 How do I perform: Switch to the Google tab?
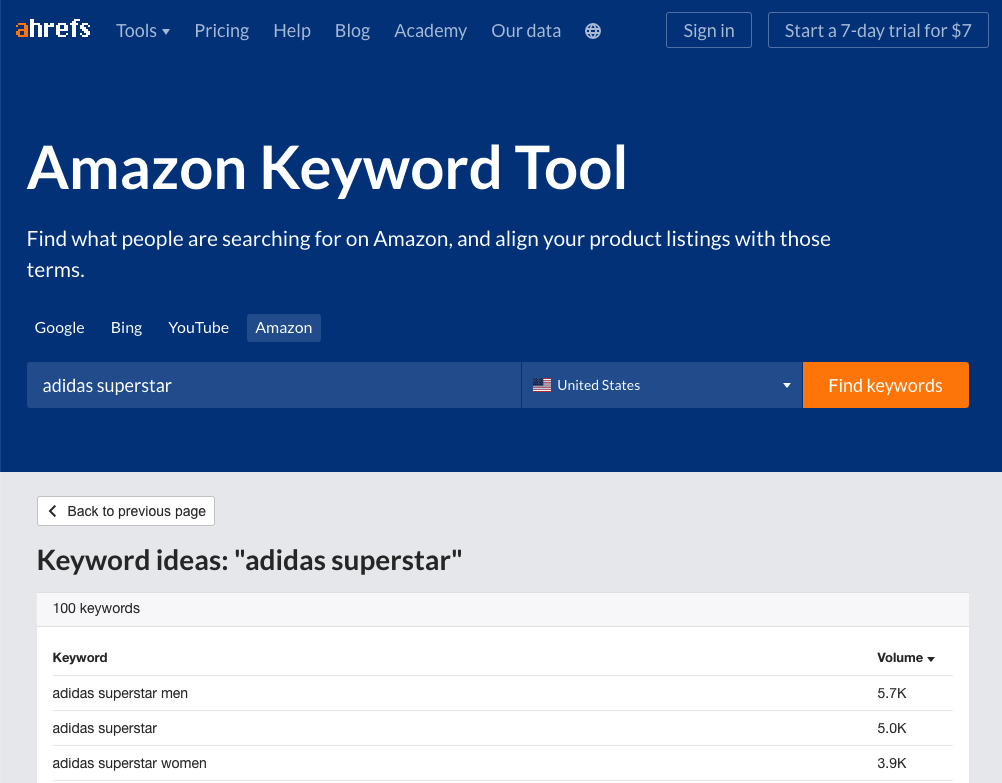click(60, 328)
